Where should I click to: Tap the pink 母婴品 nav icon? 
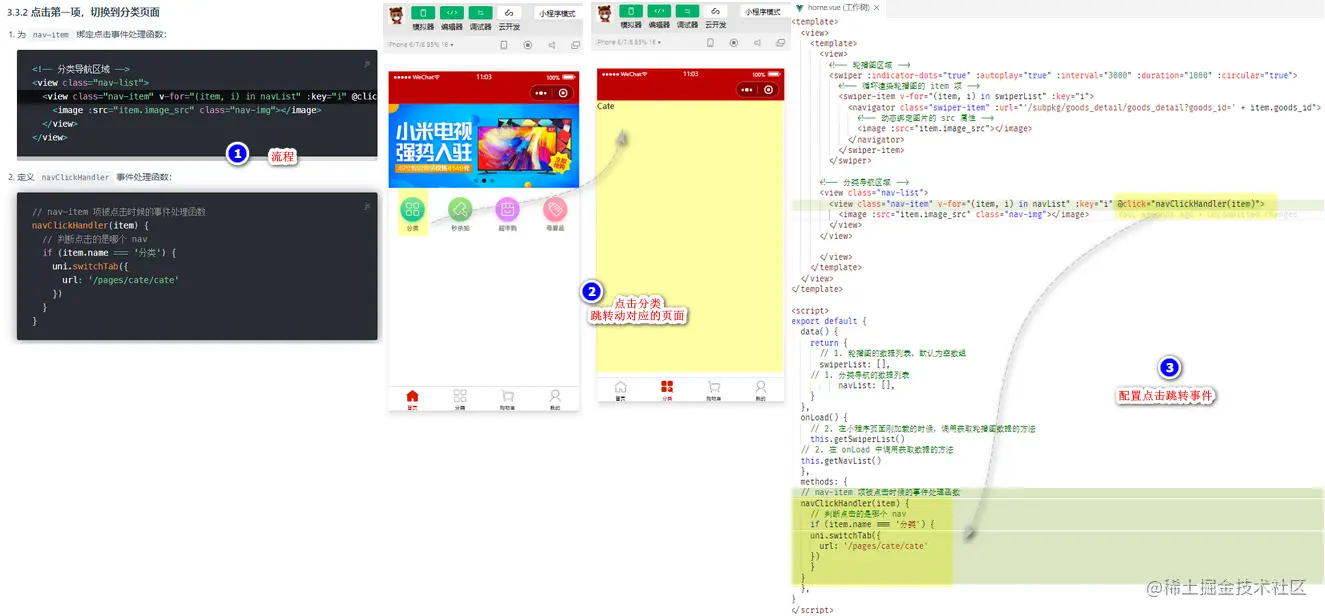tap(555, 209)
